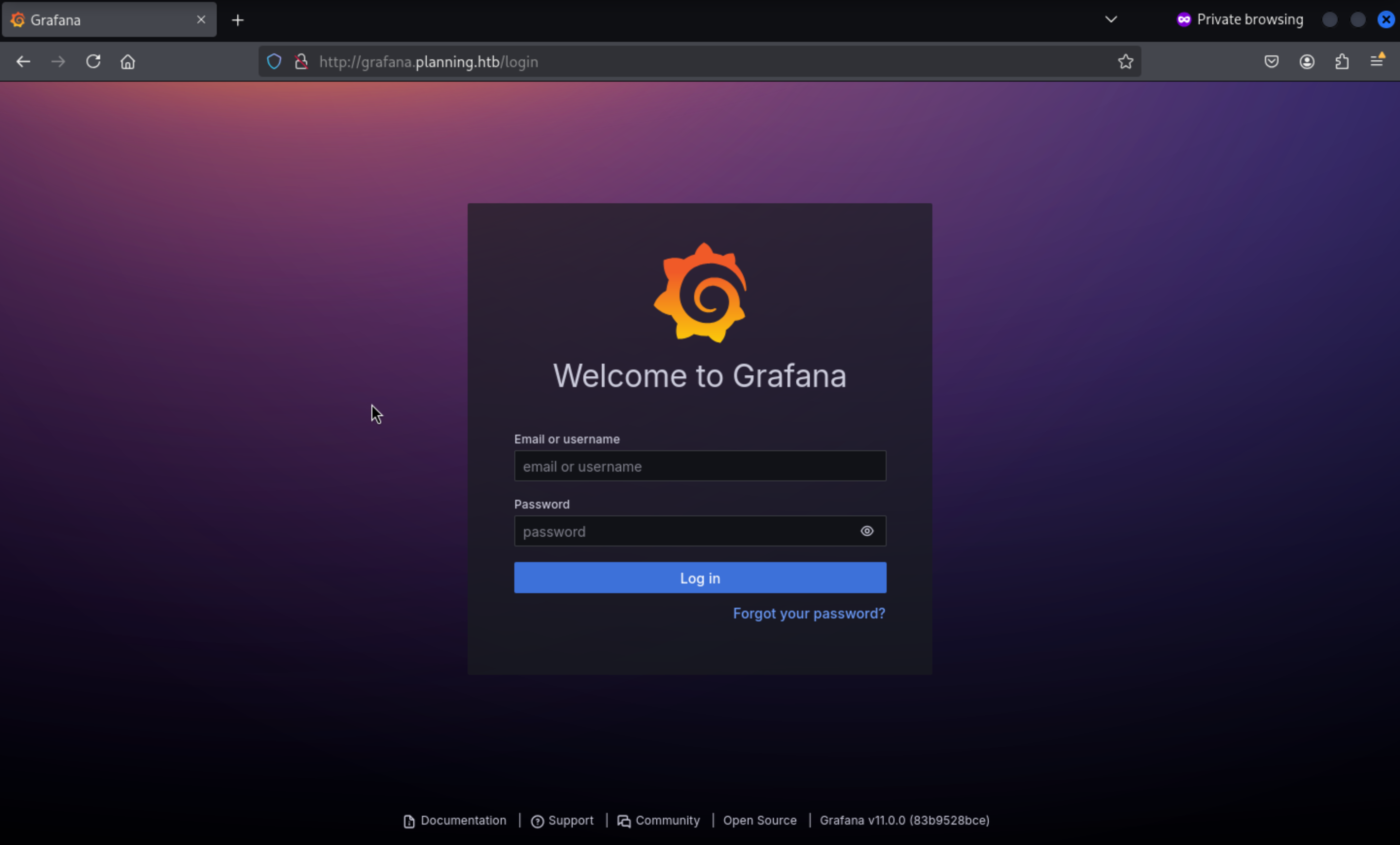Open the application hamburger menu

point(1377,60)
